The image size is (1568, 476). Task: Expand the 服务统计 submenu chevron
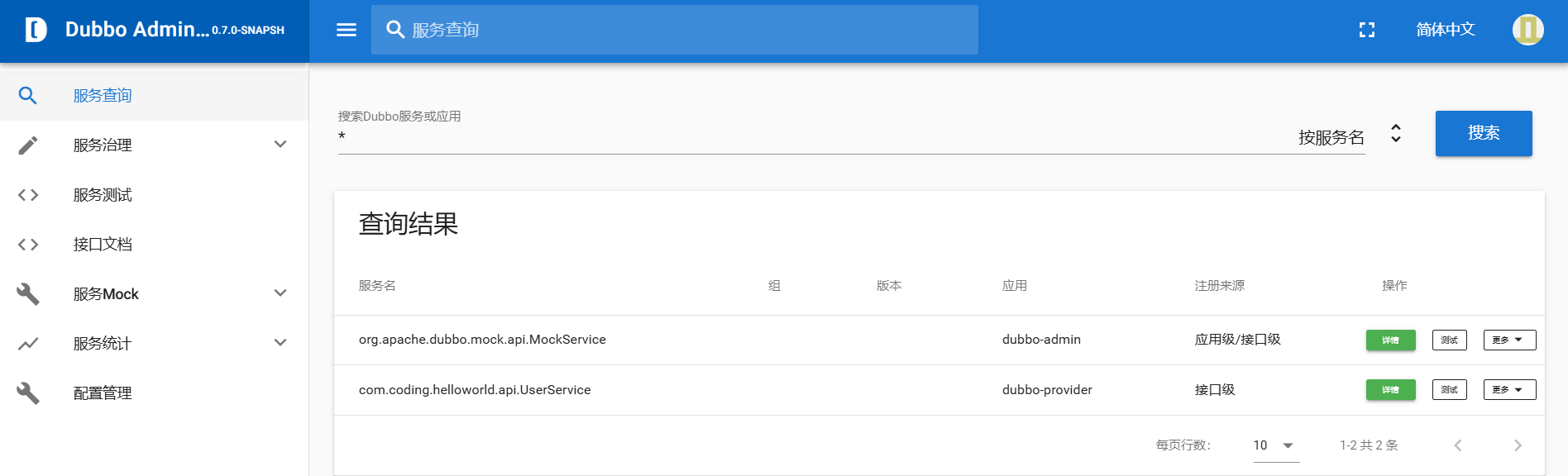pyautogui.click(x=280, y=343)
